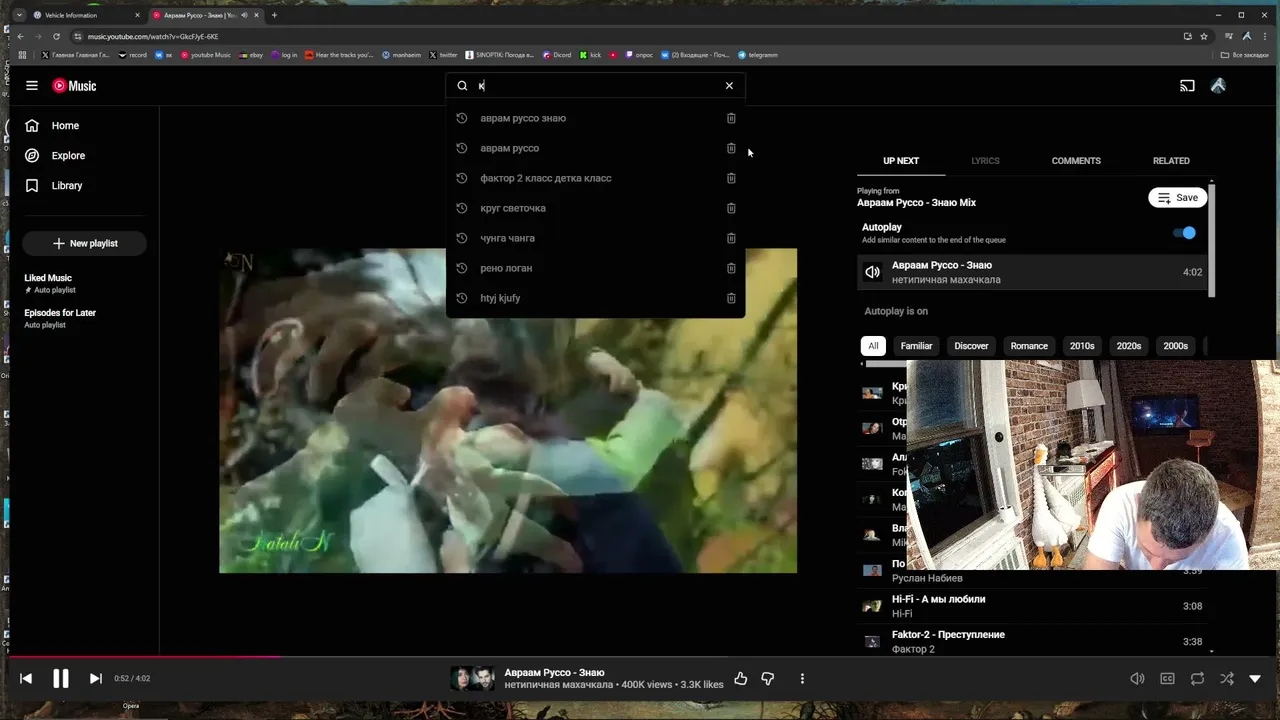The height and width of the screenshot is (720, 1280).
Task: Switch to the Vehicle Information browser tab
Action: click(85, 15)
